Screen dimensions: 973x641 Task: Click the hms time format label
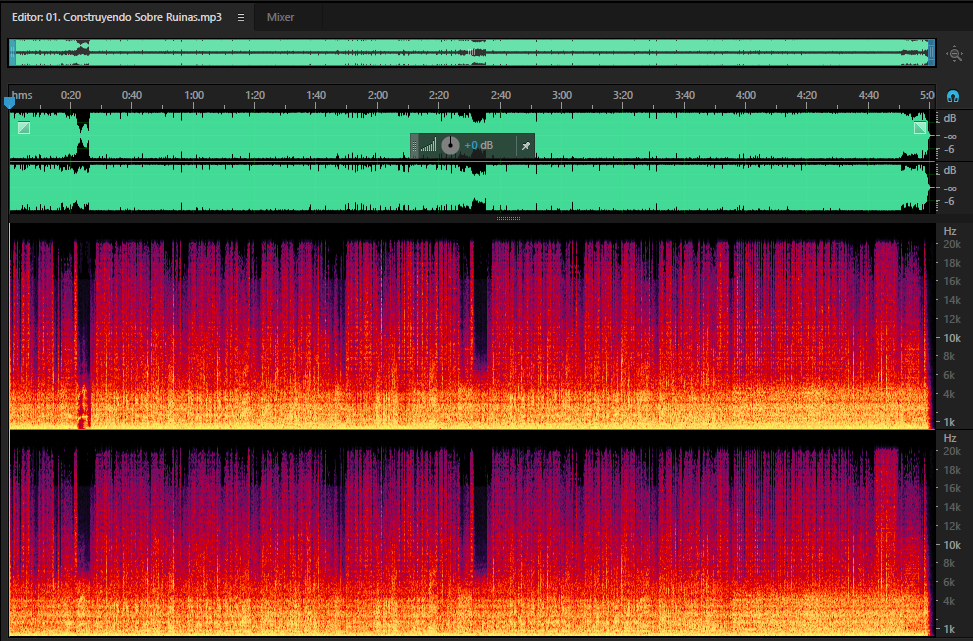22,95
